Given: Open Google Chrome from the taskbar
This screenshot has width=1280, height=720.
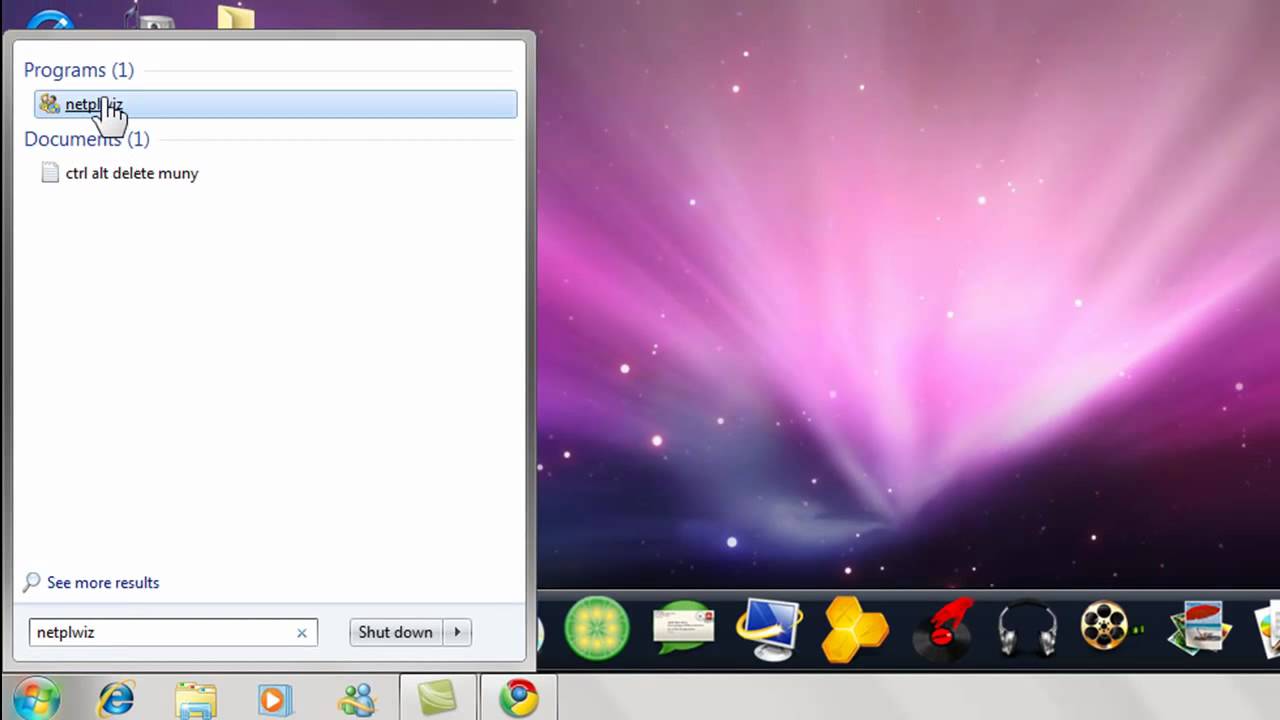Looking at the screenshot, I should pos(519,698).
